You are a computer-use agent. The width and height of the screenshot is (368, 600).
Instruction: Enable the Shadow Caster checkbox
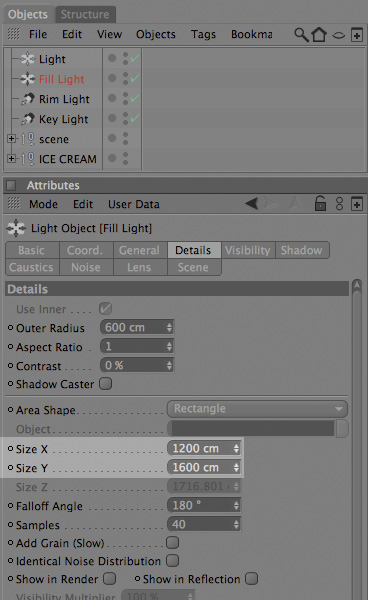click(106, 384)
